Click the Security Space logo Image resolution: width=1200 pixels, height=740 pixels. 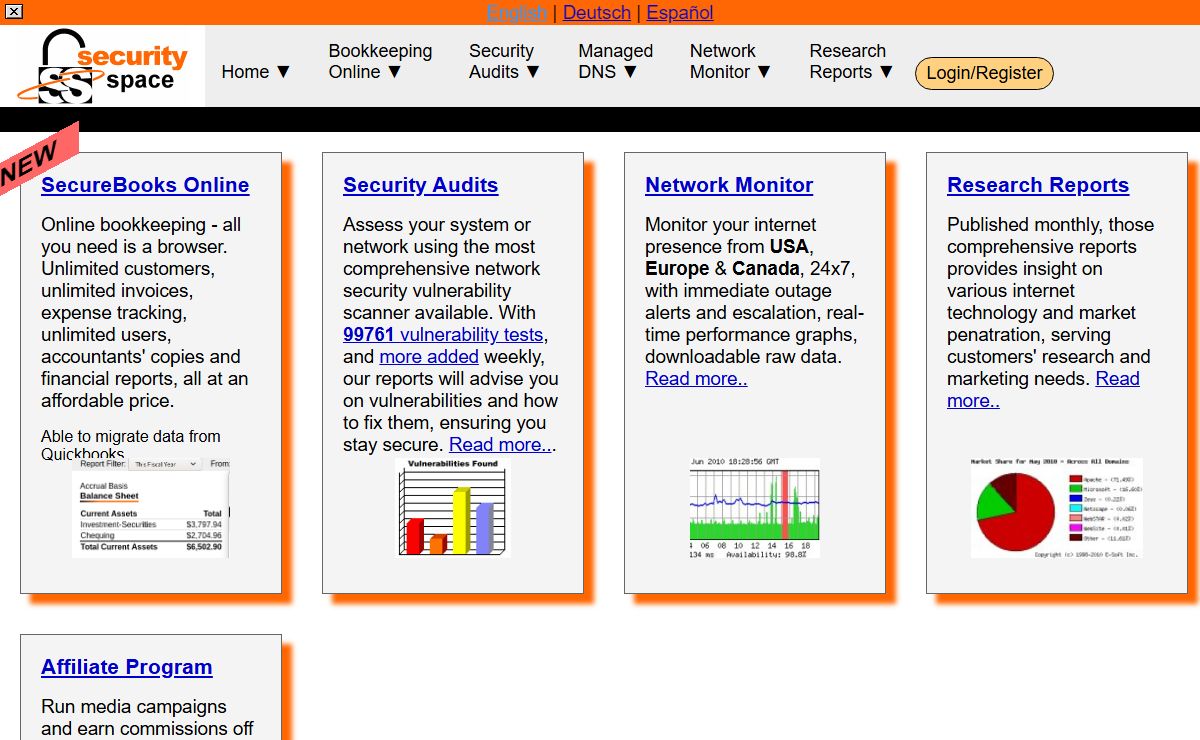(x=102, y=66)
